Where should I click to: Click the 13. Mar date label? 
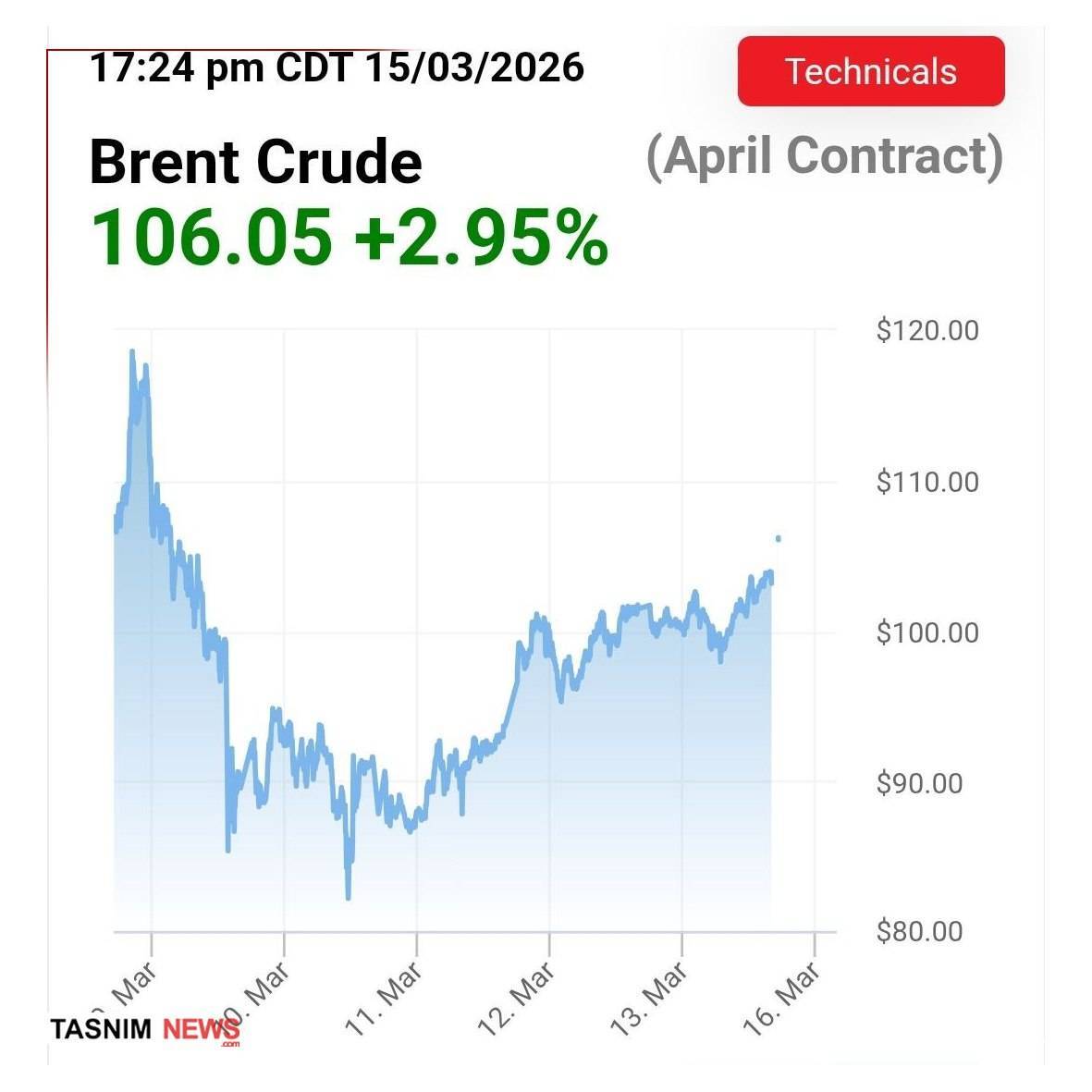649,999
